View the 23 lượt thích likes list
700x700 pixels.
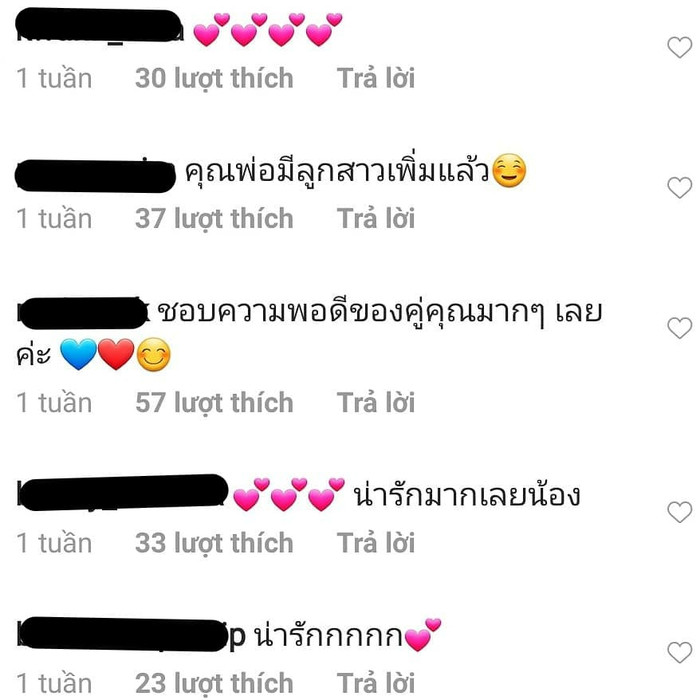tap(214, 683)
